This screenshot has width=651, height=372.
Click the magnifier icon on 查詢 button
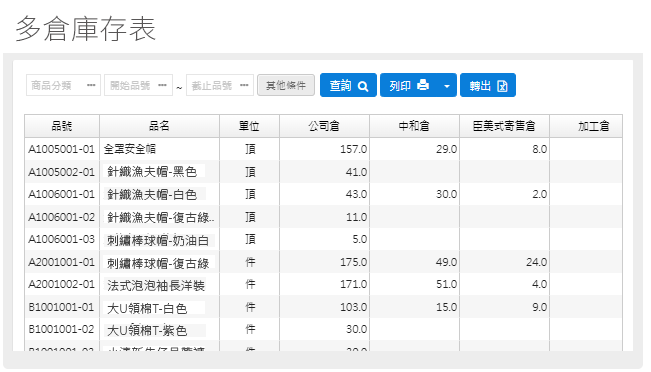[363, 86]
